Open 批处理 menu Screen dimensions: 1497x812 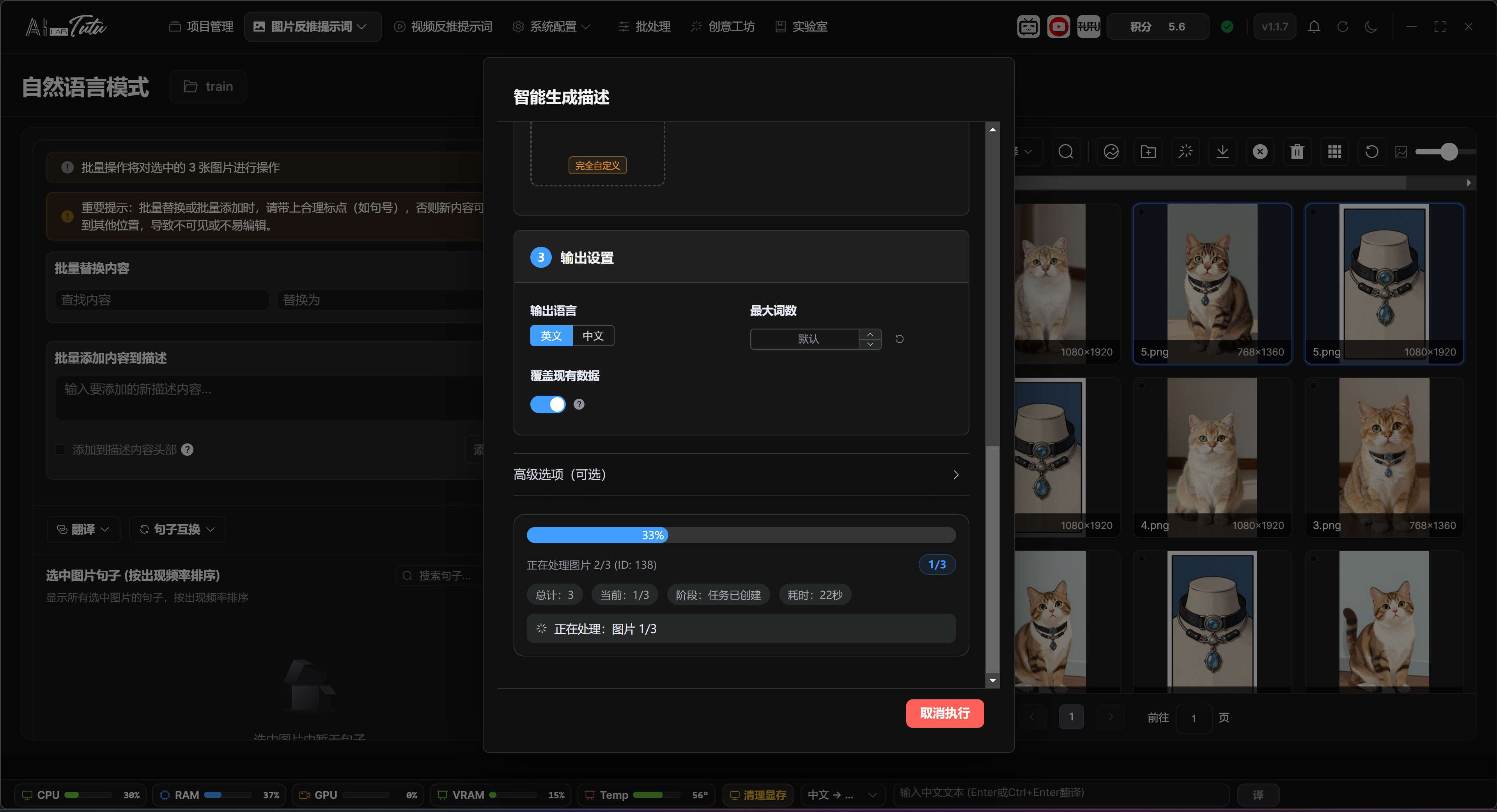pyautogui.click(x=644, y=27)
